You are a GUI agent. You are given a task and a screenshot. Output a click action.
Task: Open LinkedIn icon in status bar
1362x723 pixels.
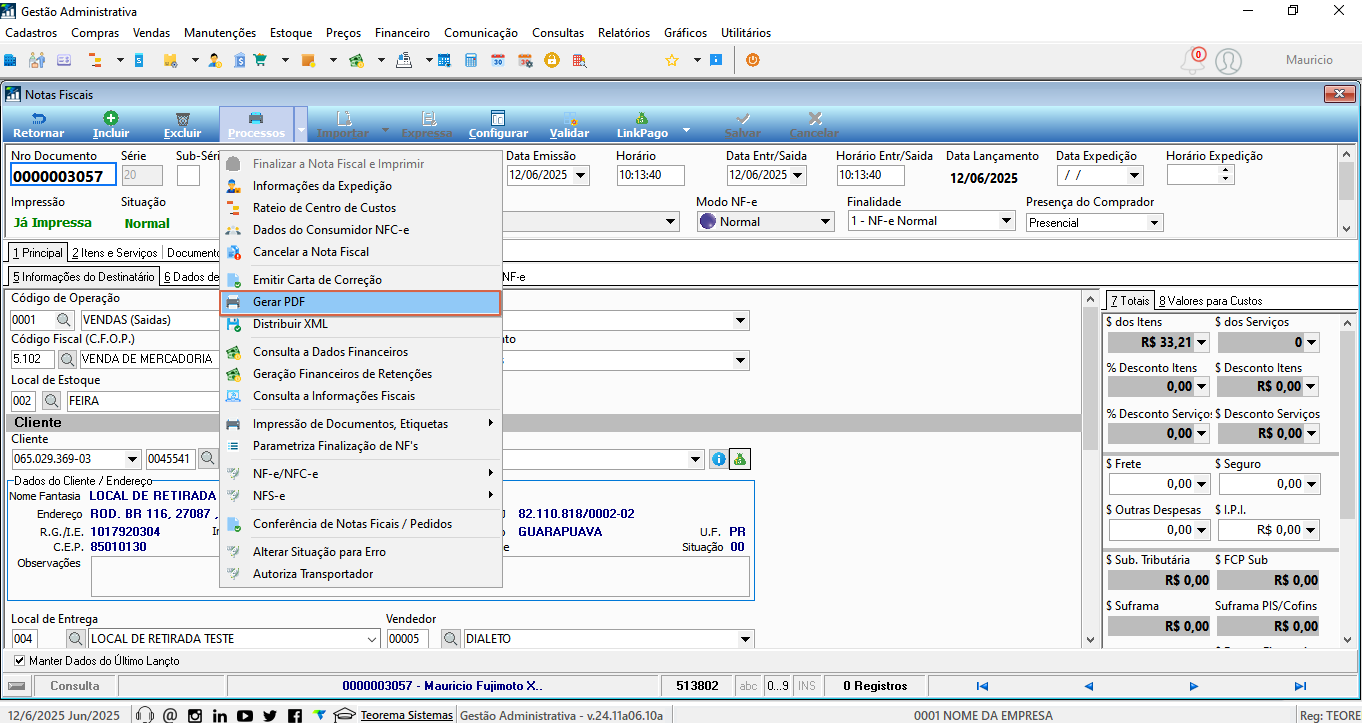coord(219,715)
